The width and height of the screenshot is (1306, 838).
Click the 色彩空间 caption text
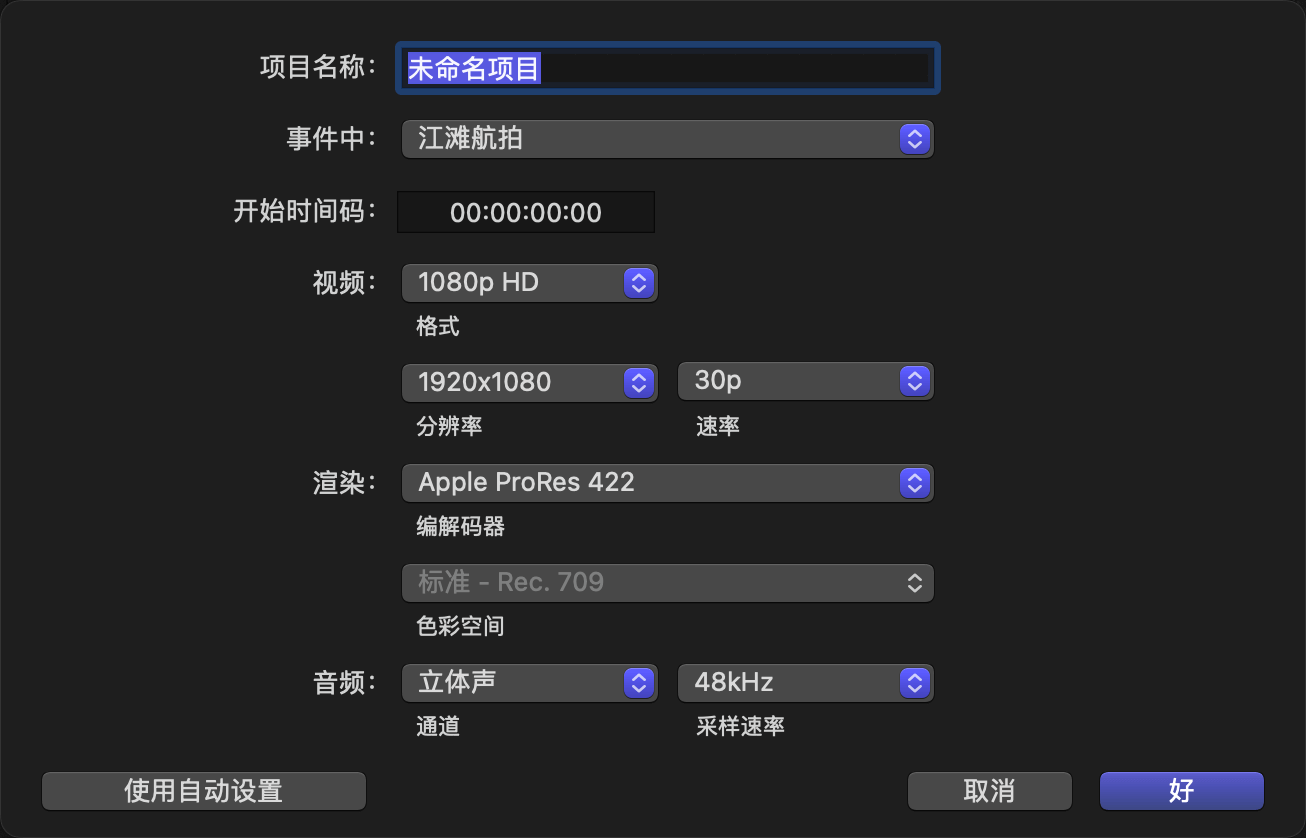tap(460, 626)
